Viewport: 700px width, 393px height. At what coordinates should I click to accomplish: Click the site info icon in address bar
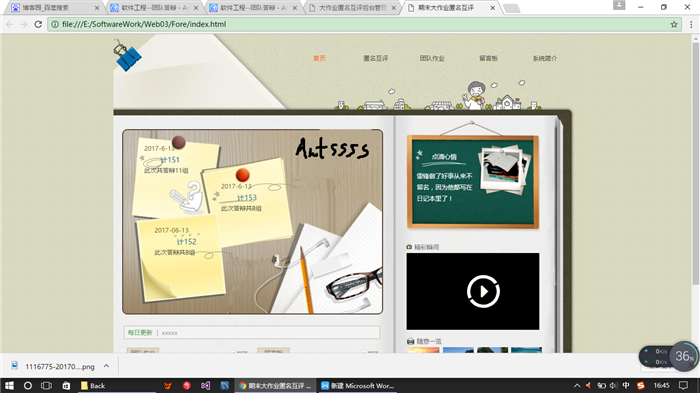click(x=55, y=24)
